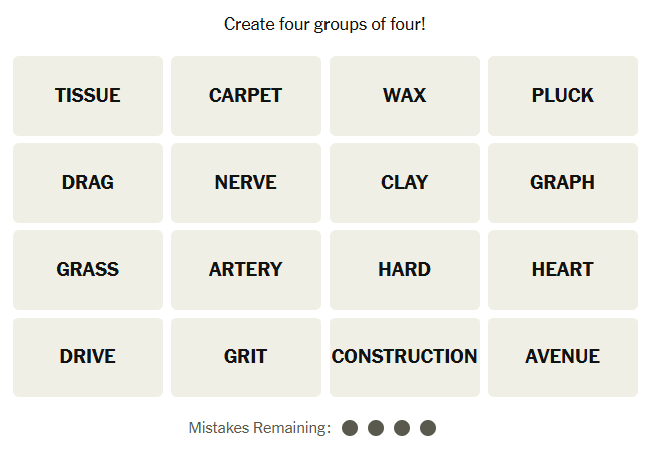
Task: Choose the ARTERY tile
Action: (246, 270)
